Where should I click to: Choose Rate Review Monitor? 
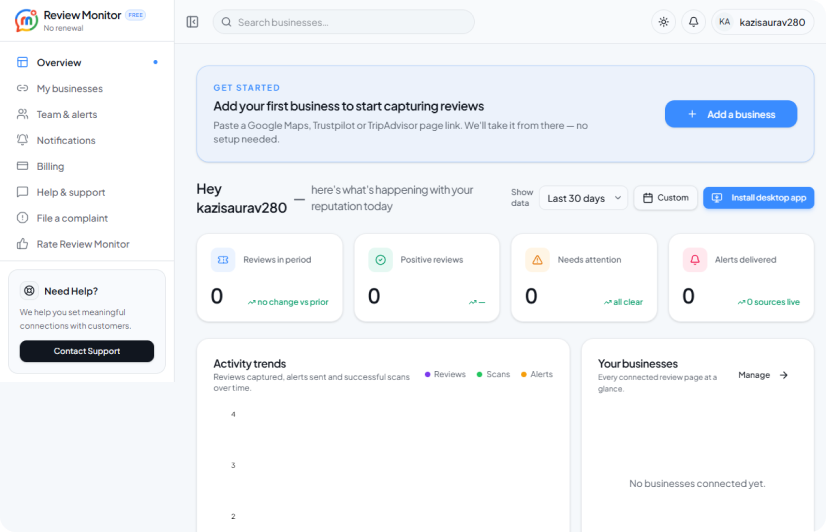pos(87,244)
